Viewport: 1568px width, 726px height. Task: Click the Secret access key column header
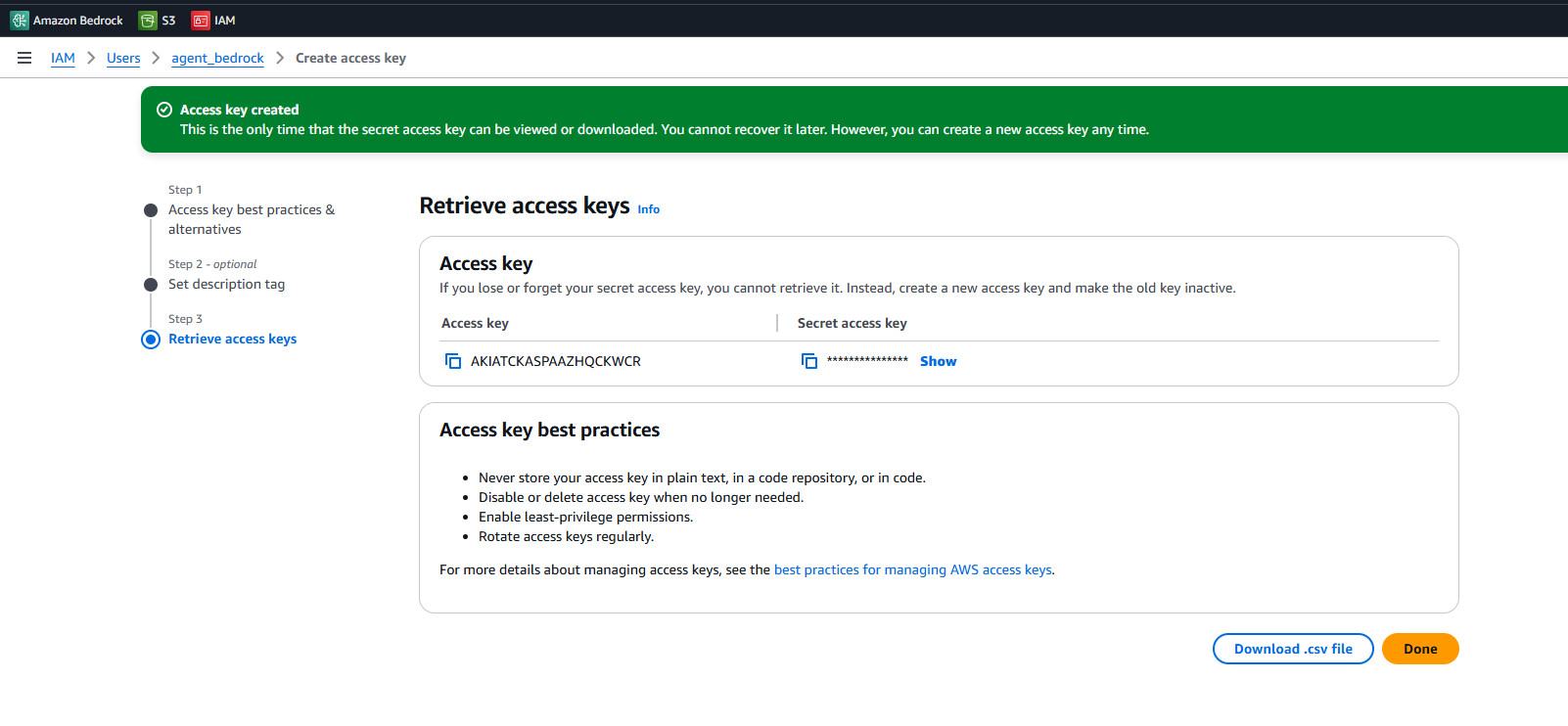pos(853,323)
